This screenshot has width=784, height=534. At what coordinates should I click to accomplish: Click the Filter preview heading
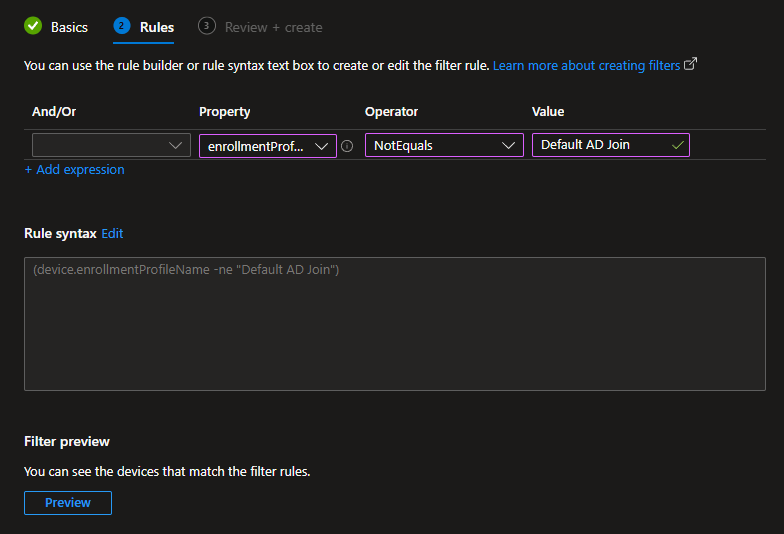67,441
